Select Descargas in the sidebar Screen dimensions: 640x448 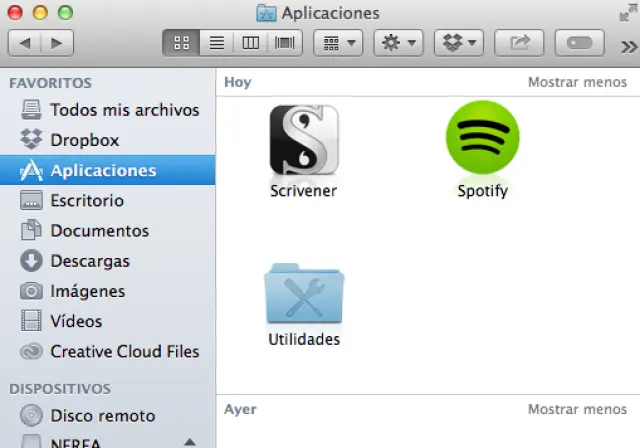pyautogui.click(x=90, y=261)
